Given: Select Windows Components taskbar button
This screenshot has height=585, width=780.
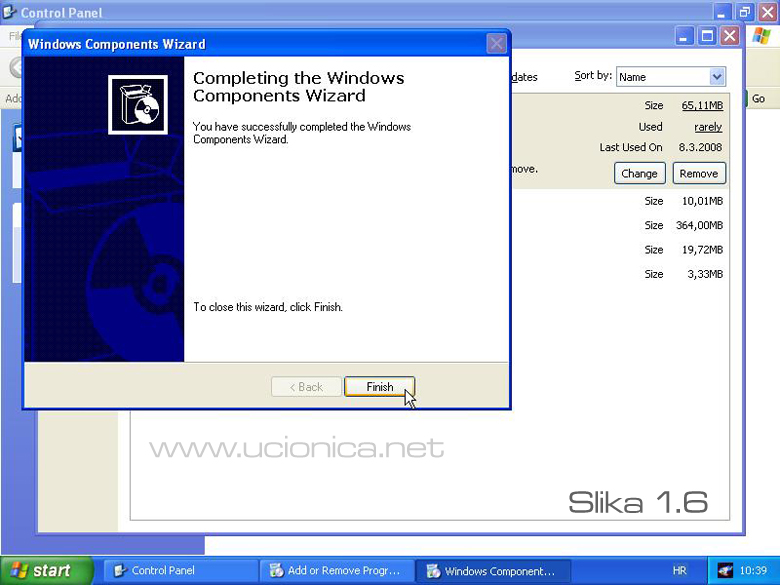Looking at the screenshot, I should 492,571.
